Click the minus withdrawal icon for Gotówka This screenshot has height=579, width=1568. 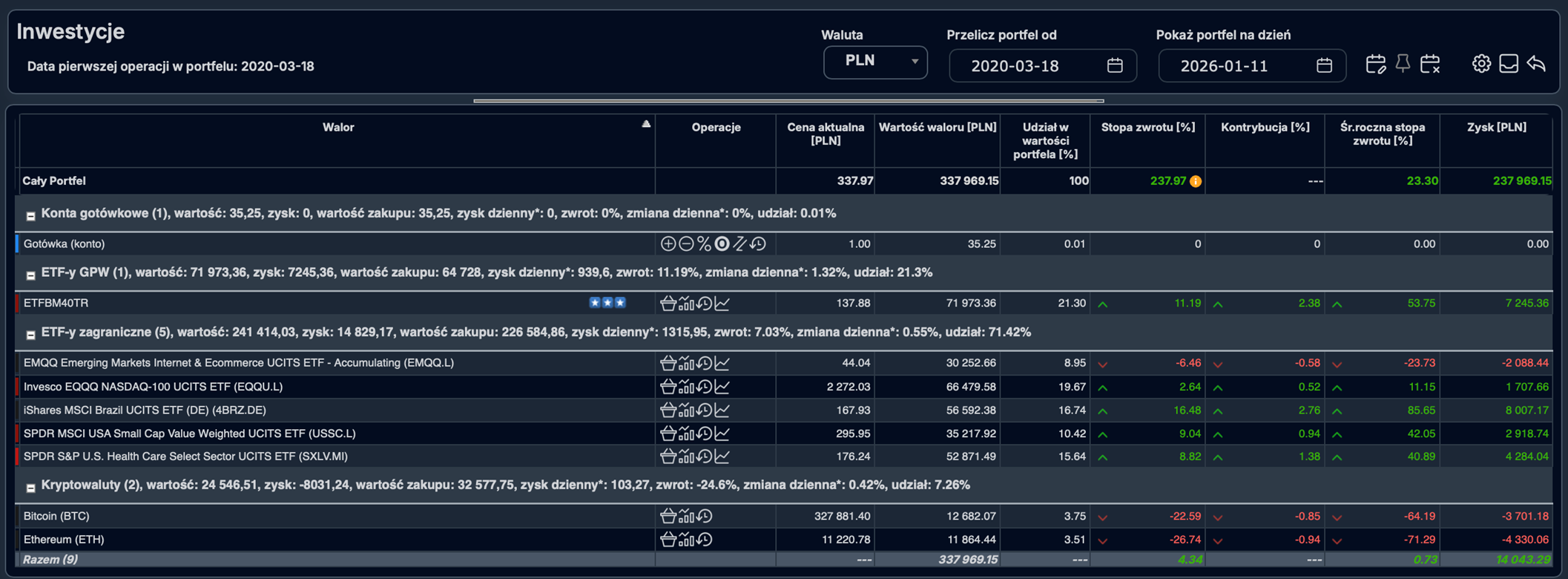tap(686, 244)
